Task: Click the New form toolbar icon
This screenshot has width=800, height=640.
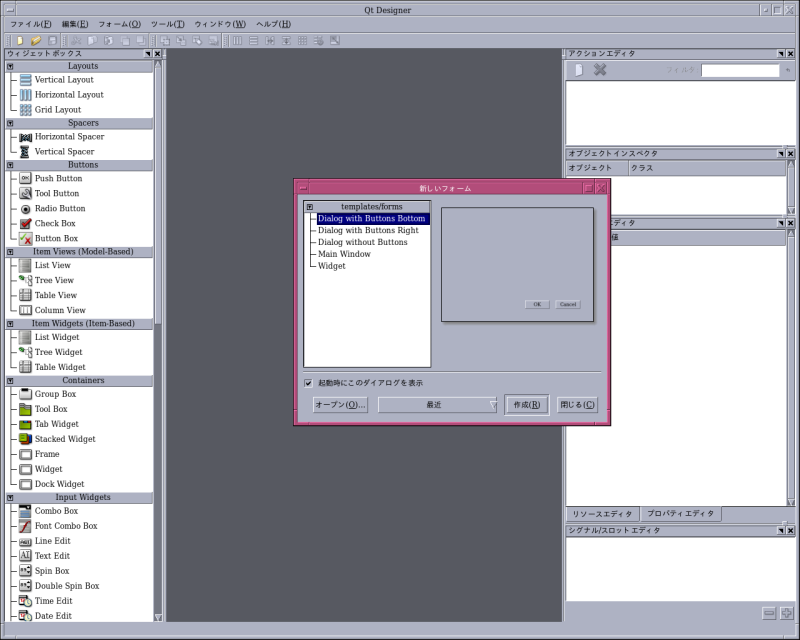Action: tap(19, 40)
